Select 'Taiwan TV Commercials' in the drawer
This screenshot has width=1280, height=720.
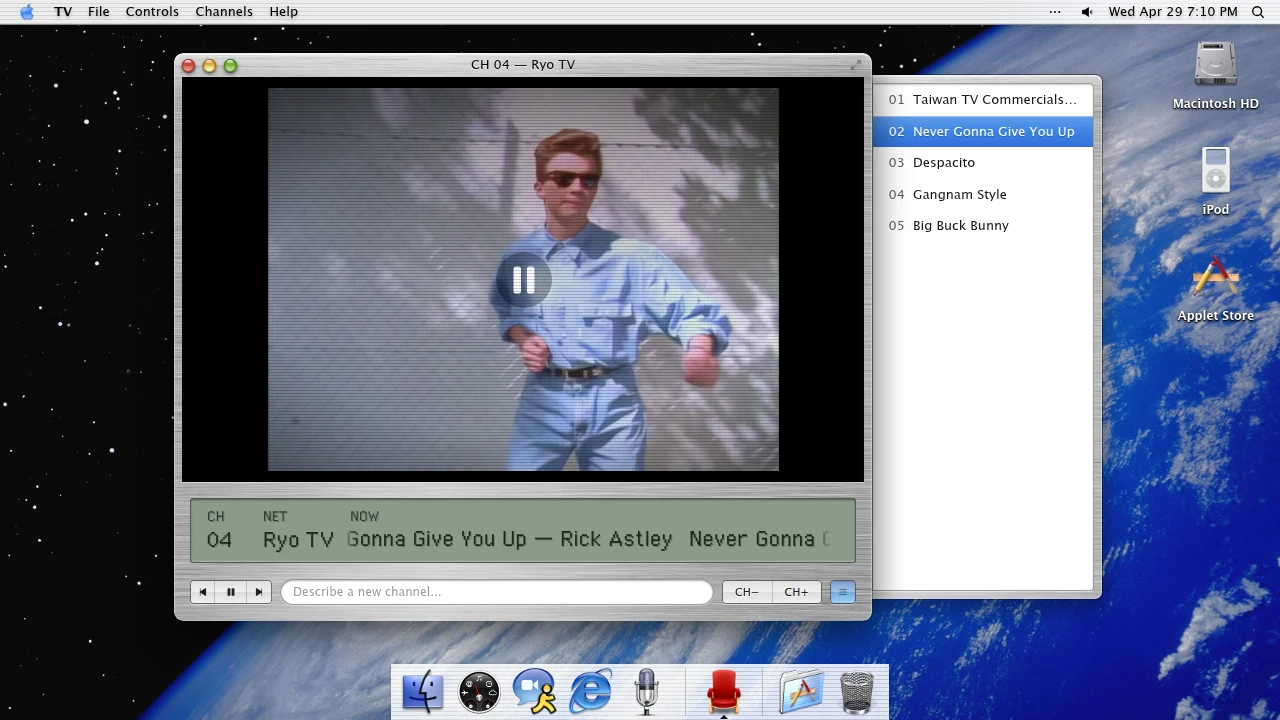coord(983,100)
